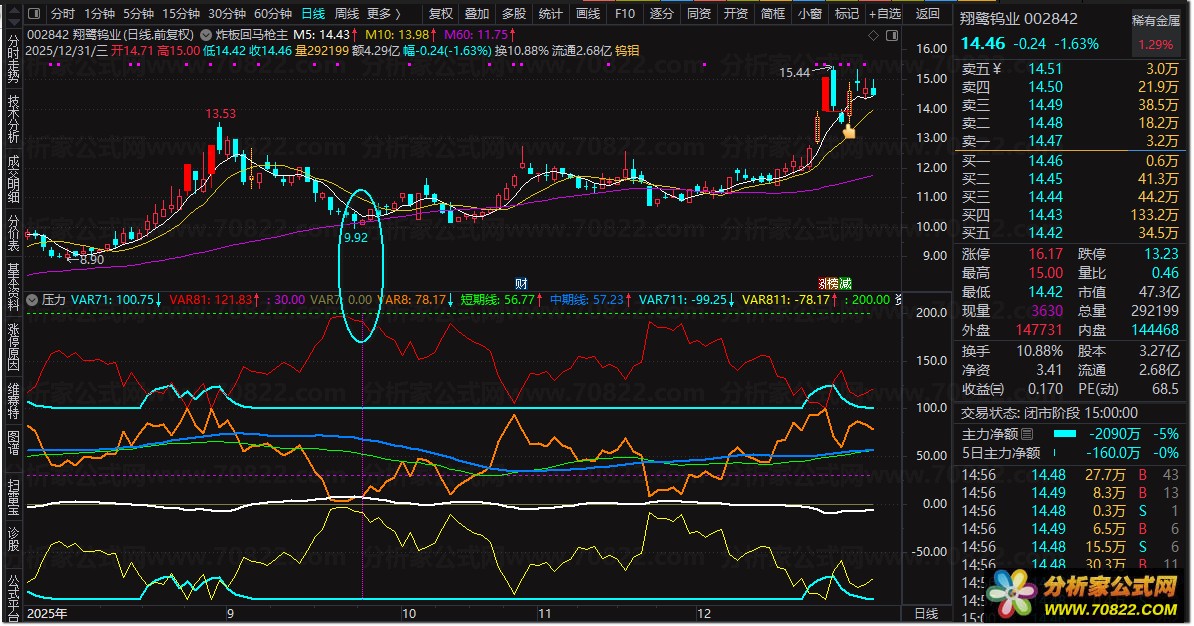The height and width of the screenshot is (626, 1194).
Task: Click the round arrow icon before 炸板回马枪主
Action: point(207,33)
